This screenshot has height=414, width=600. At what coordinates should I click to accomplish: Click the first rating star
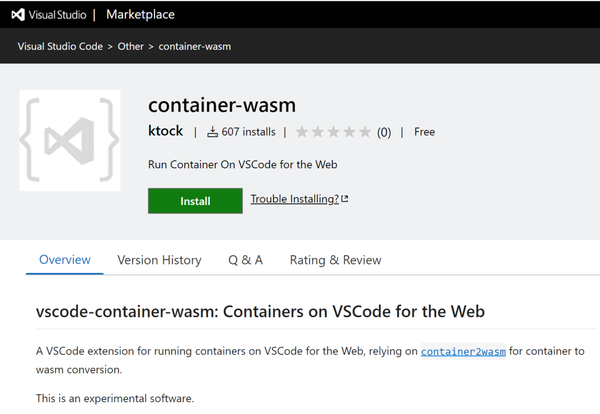[x=303, y=132]
